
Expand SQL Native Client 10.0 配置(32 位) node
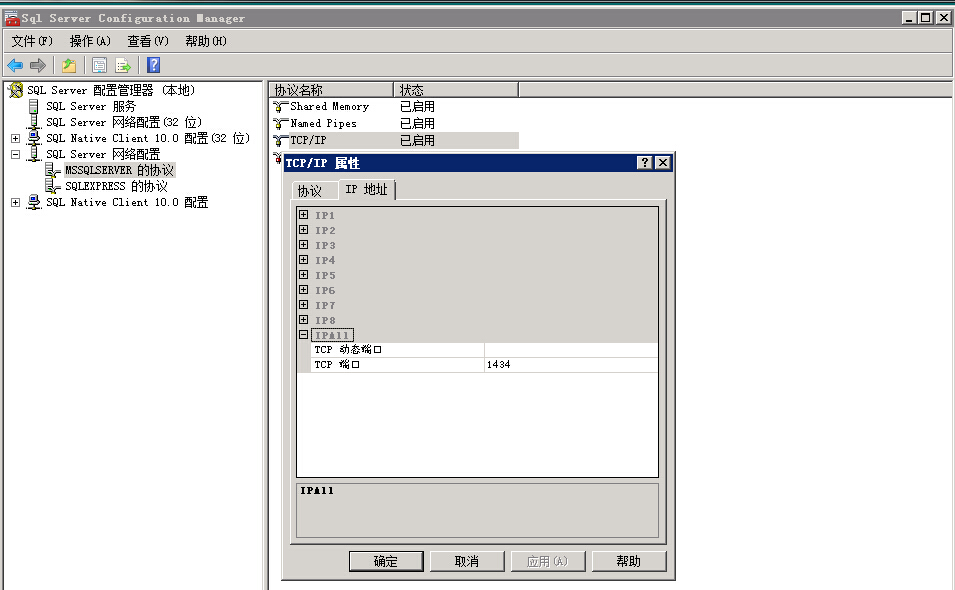[15, 138]
